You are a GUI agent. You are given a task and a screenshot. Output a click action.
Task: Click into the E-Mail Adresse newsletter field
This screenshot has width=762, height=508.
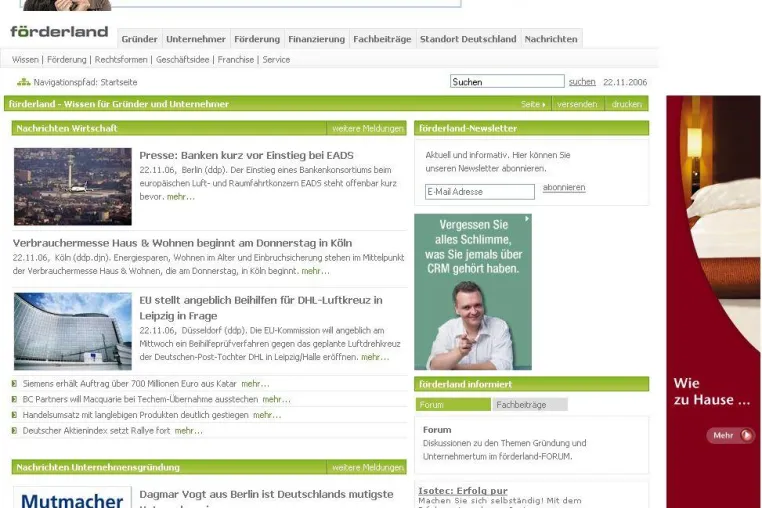tap(480, 192)
